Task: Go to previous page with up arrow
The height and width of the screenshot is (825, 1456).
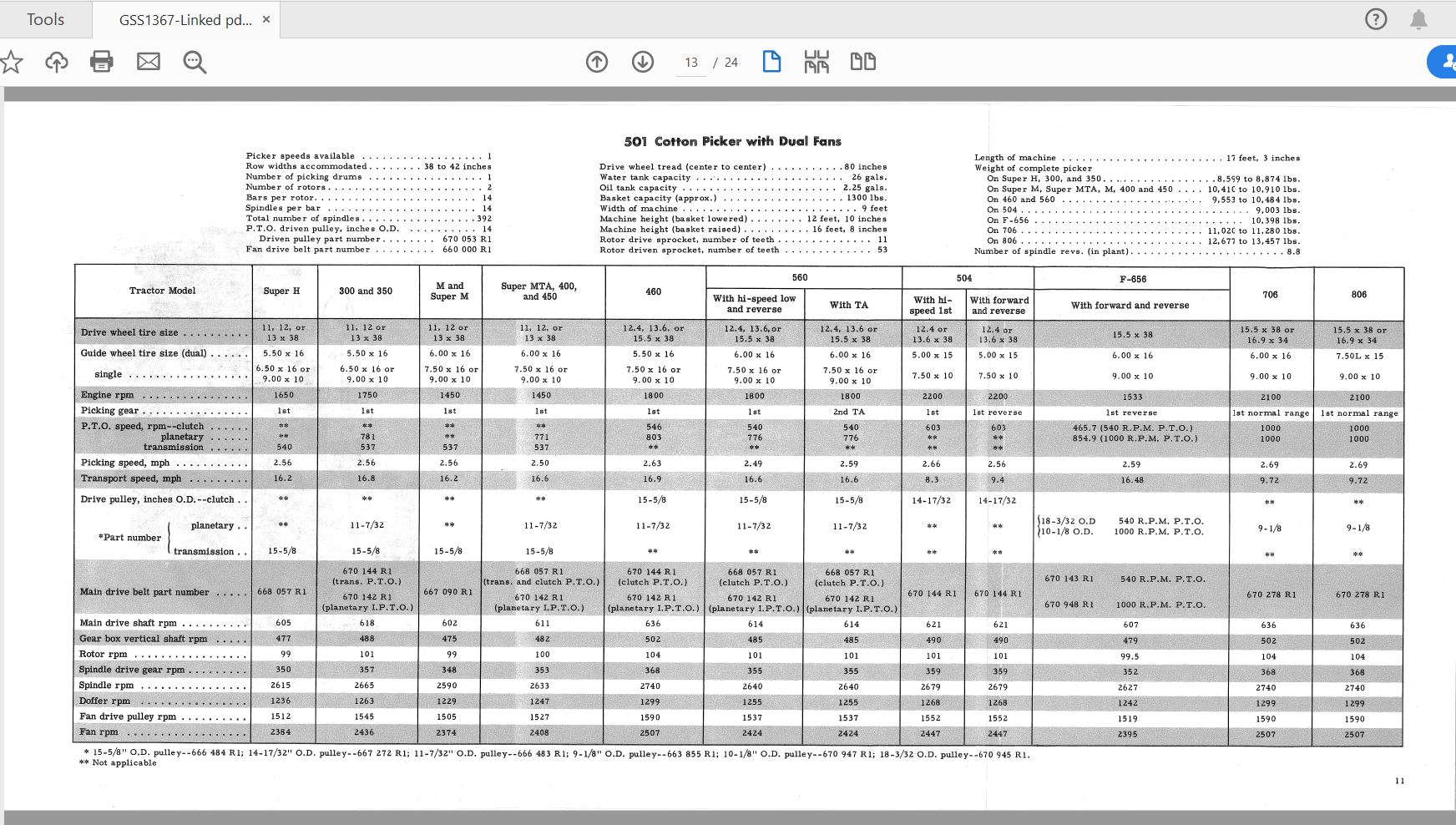Action: [597, 62]
